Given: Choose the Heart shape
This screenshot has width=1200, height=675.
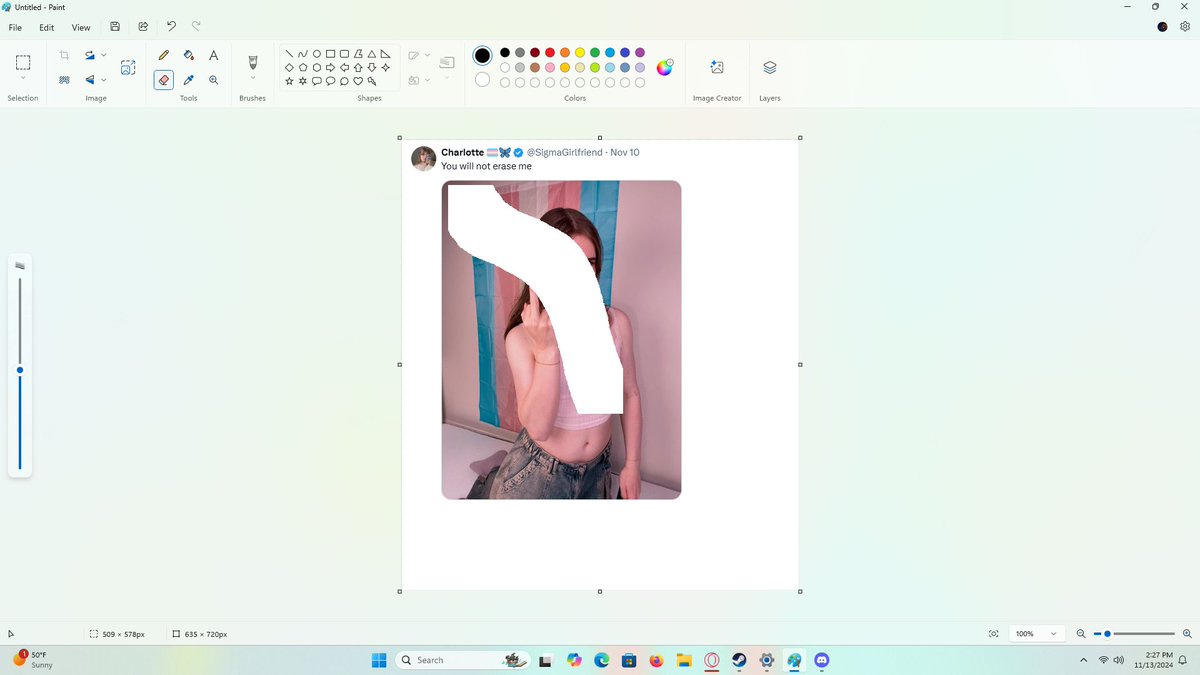Looking at the screenshot, I should (358, 81).
